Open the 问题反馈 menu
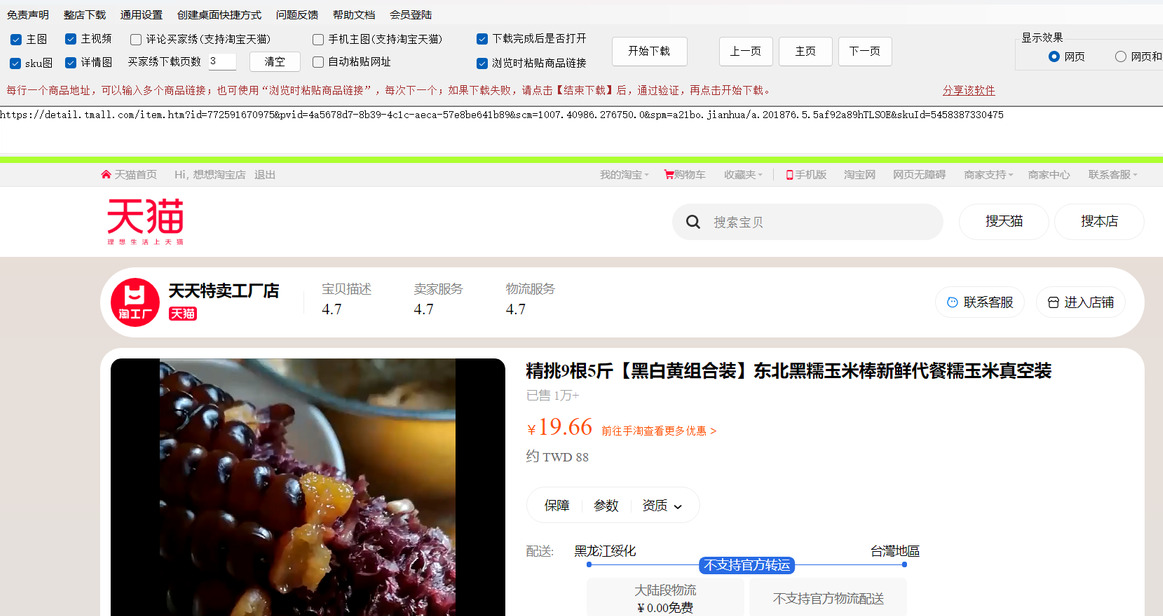This screenshot has height=616, width=1163. (x=297, y=15)
